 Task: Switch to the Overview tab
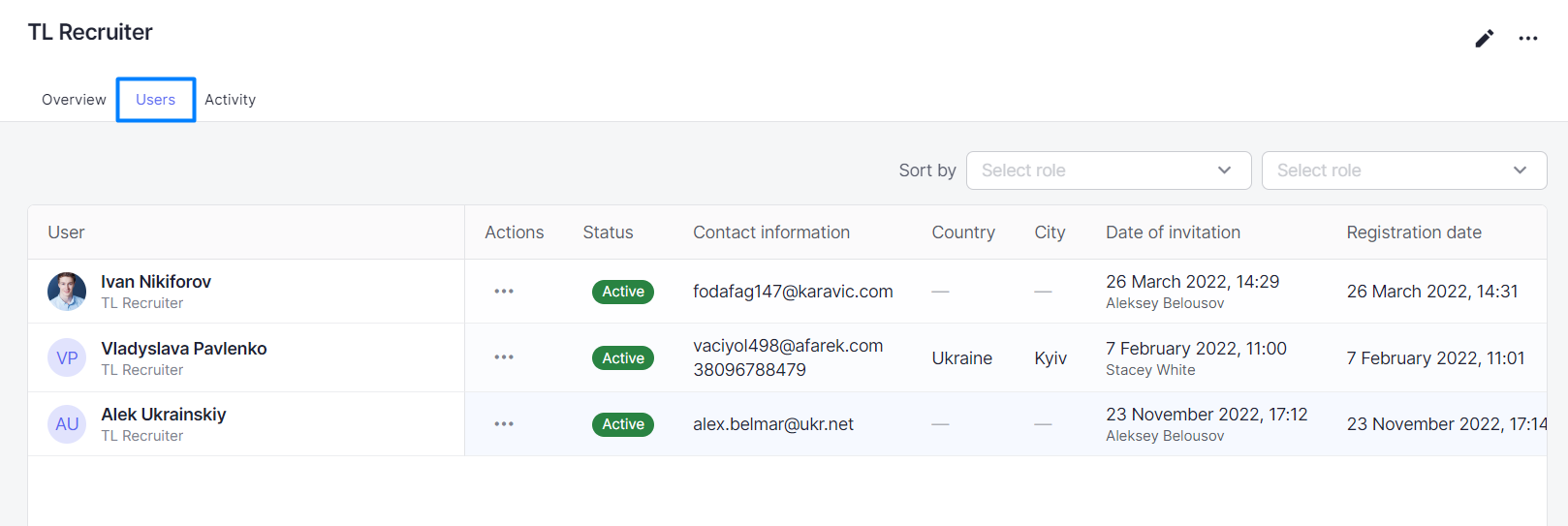(x=74, y=100)
